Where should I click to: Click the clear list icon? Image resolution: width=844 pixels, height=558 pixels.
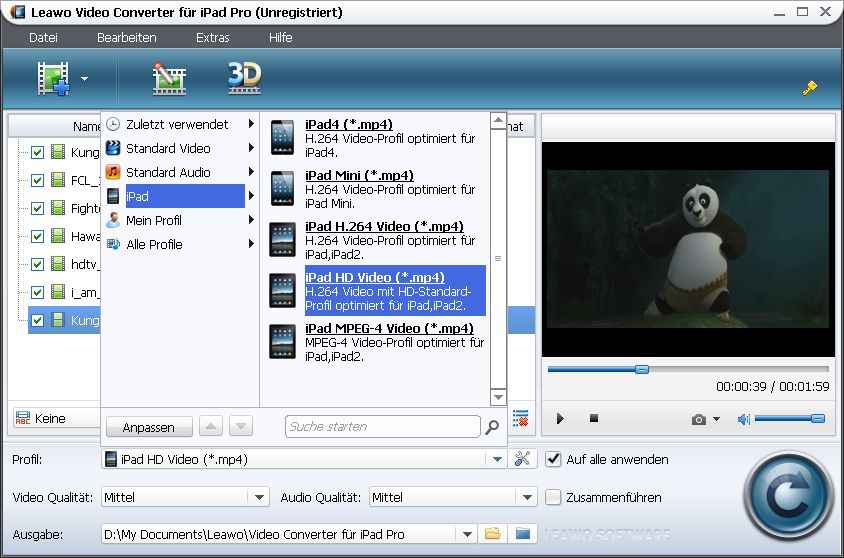521,418
